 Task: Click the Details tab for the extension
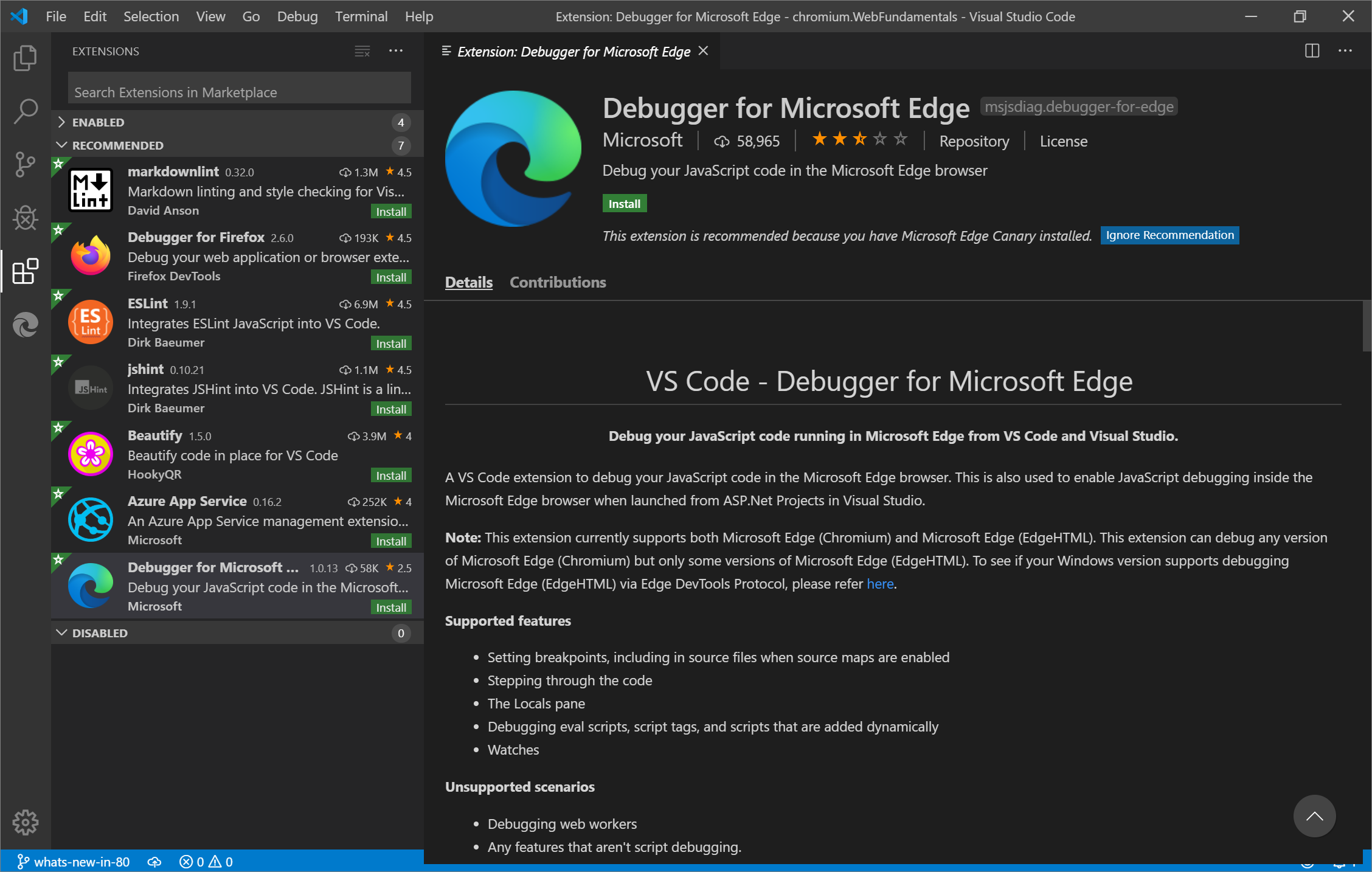468,282
